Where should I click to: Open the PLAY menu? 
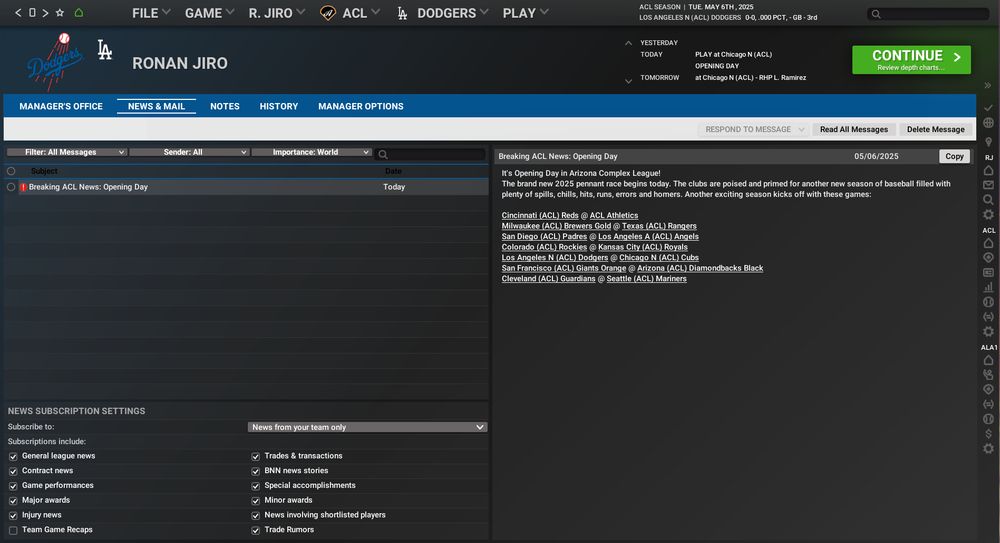pyautogui.click(x=526, y=13)
